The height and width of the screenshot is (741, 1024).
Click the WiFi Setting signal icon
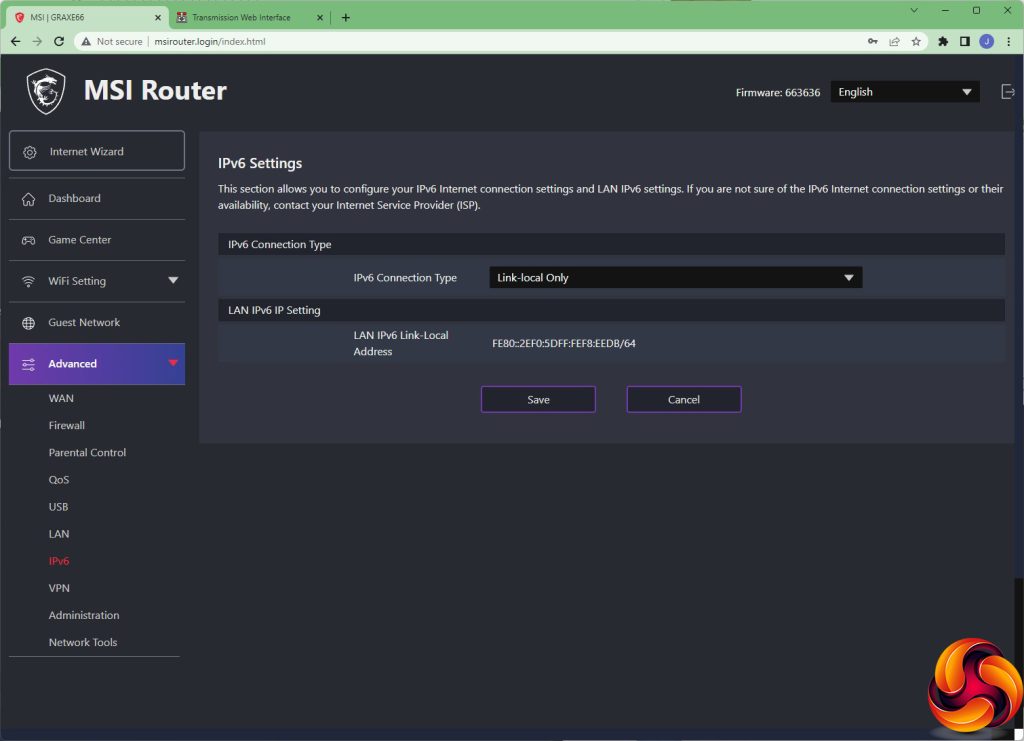28,281
